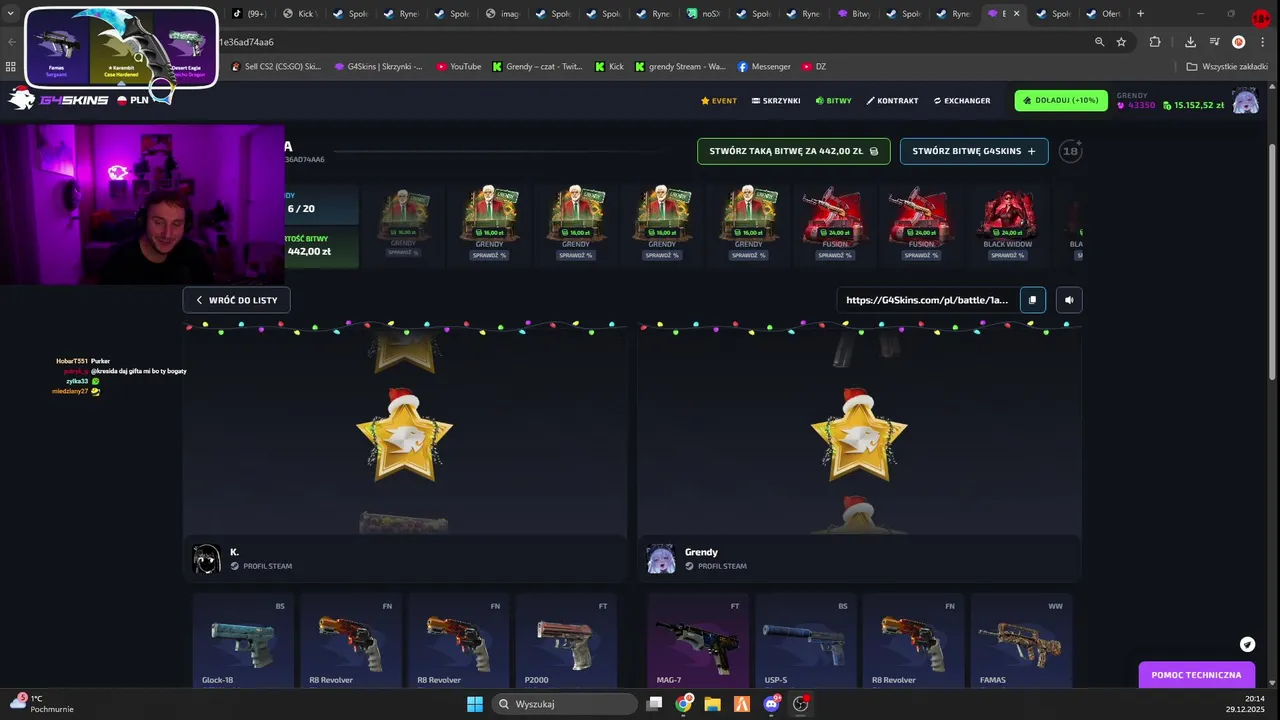This screenshot has height=720, width=1280.
Task: Open Sell CS2 (CS:GO) Ski... bookmark
Action: [276, 67]
